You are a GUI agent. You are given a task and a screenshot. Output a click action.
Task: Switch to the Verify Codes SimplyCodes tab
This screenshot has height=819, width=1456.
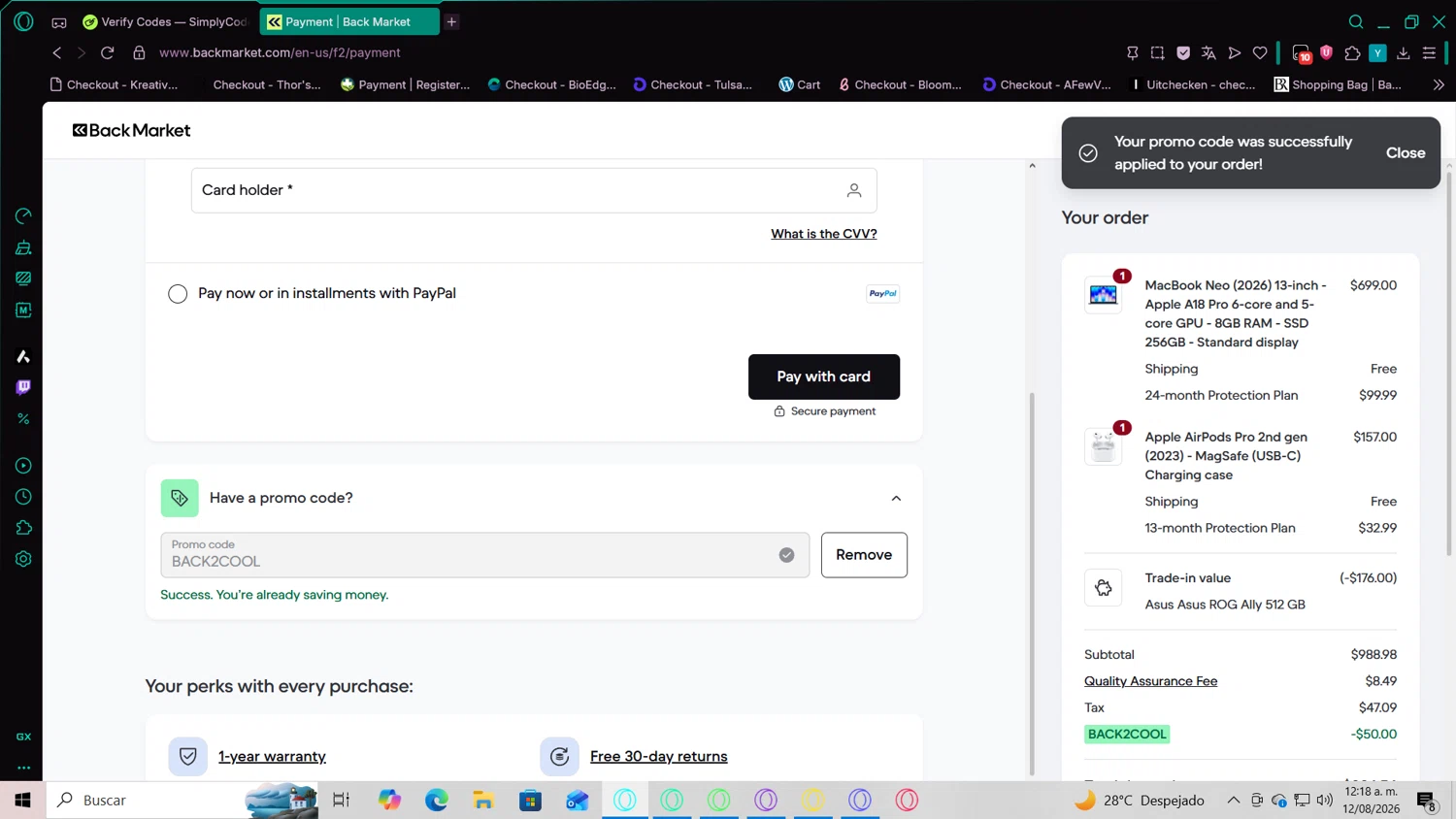(x=166, y=21)
